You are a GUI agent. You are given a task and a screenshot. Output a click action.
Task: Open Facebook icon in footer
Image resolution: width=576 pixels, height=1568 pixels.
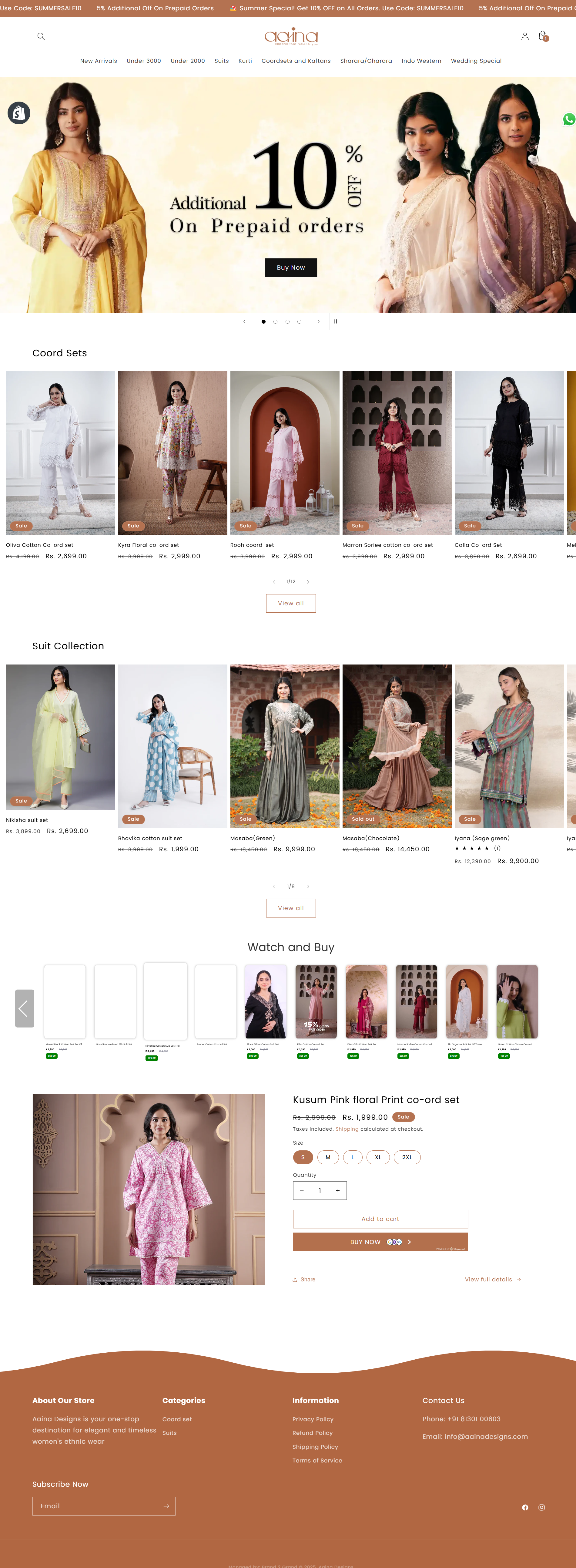(x=525, y=1507)
